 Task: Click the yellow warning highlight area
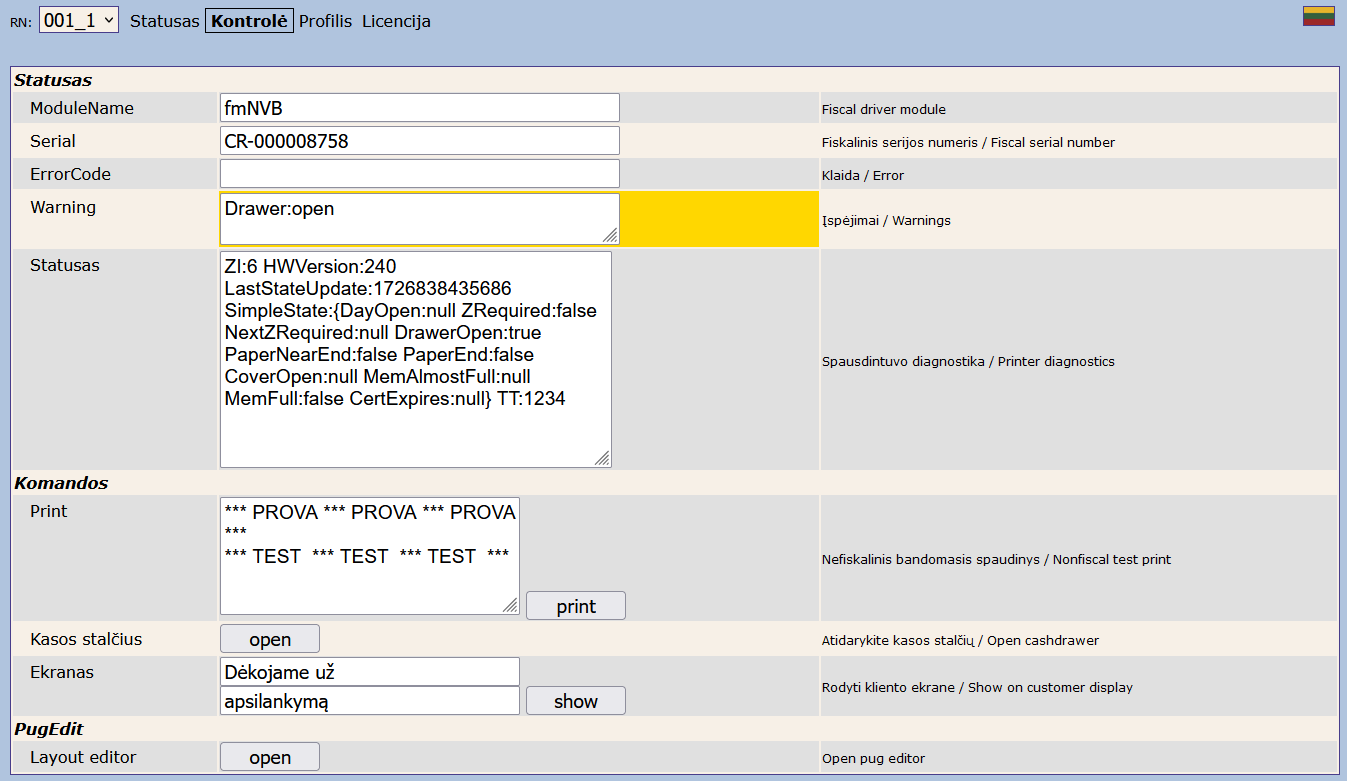pos(719,219)
